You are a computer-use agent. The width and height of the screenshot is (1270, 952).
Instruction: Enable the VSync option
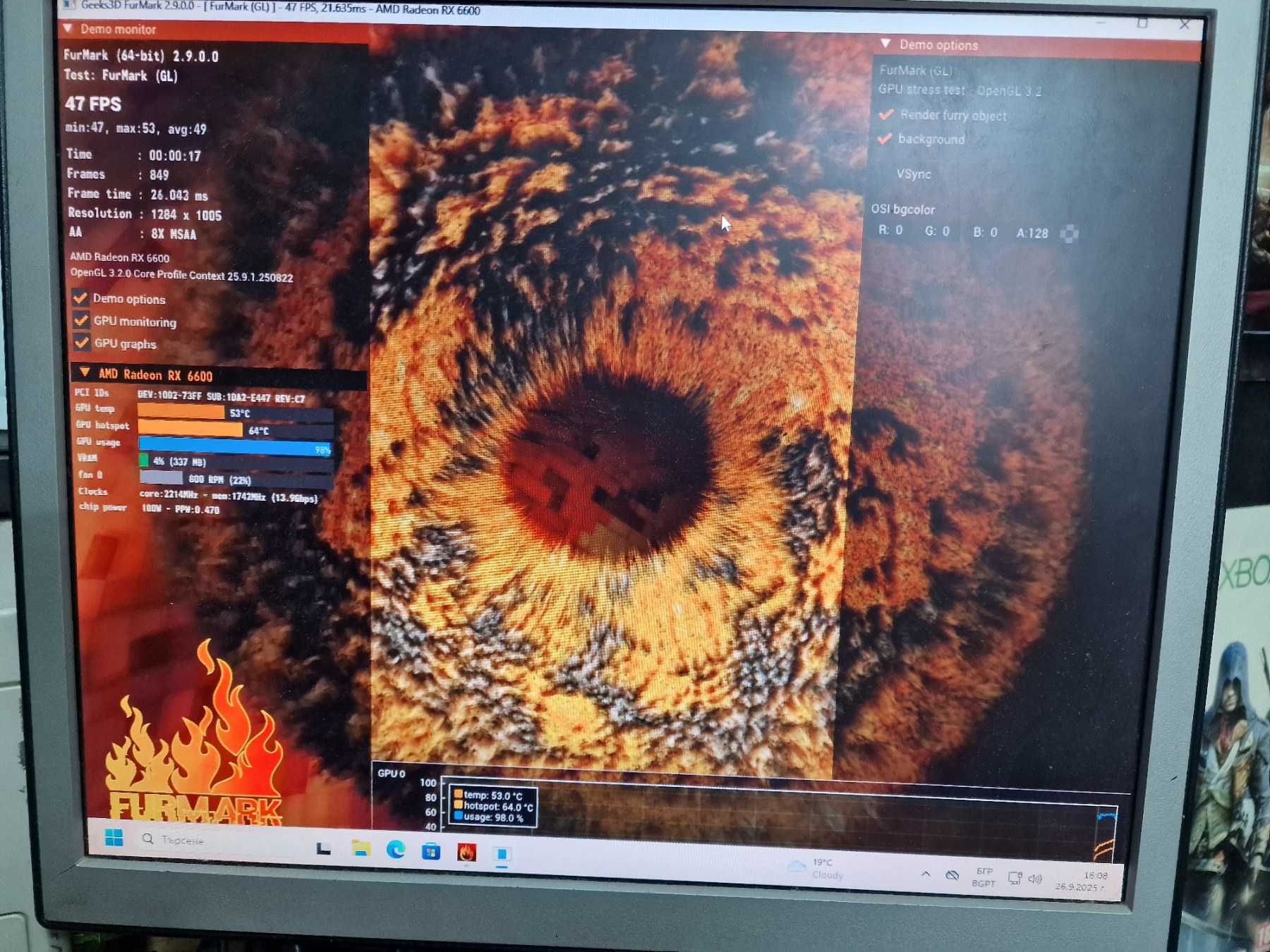click(913, 174)
